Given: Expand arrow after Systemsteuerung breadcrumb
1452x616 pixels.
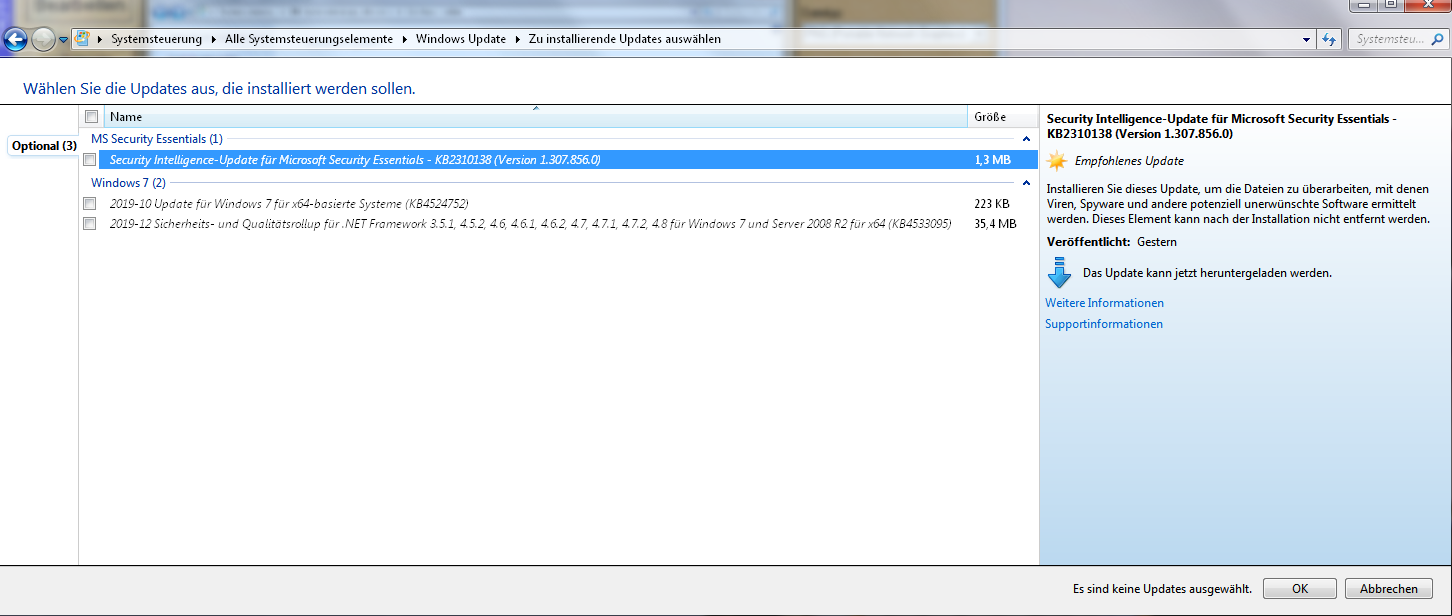Looking at the screenshot, I should (214, 39).
